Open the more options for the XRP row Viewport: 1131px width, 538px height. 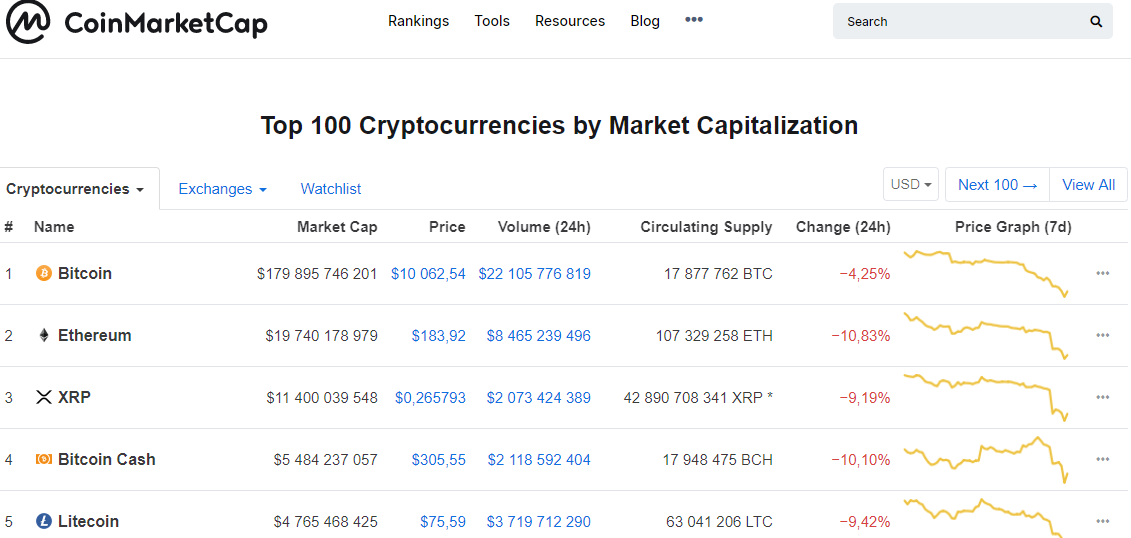(1102, 397)
